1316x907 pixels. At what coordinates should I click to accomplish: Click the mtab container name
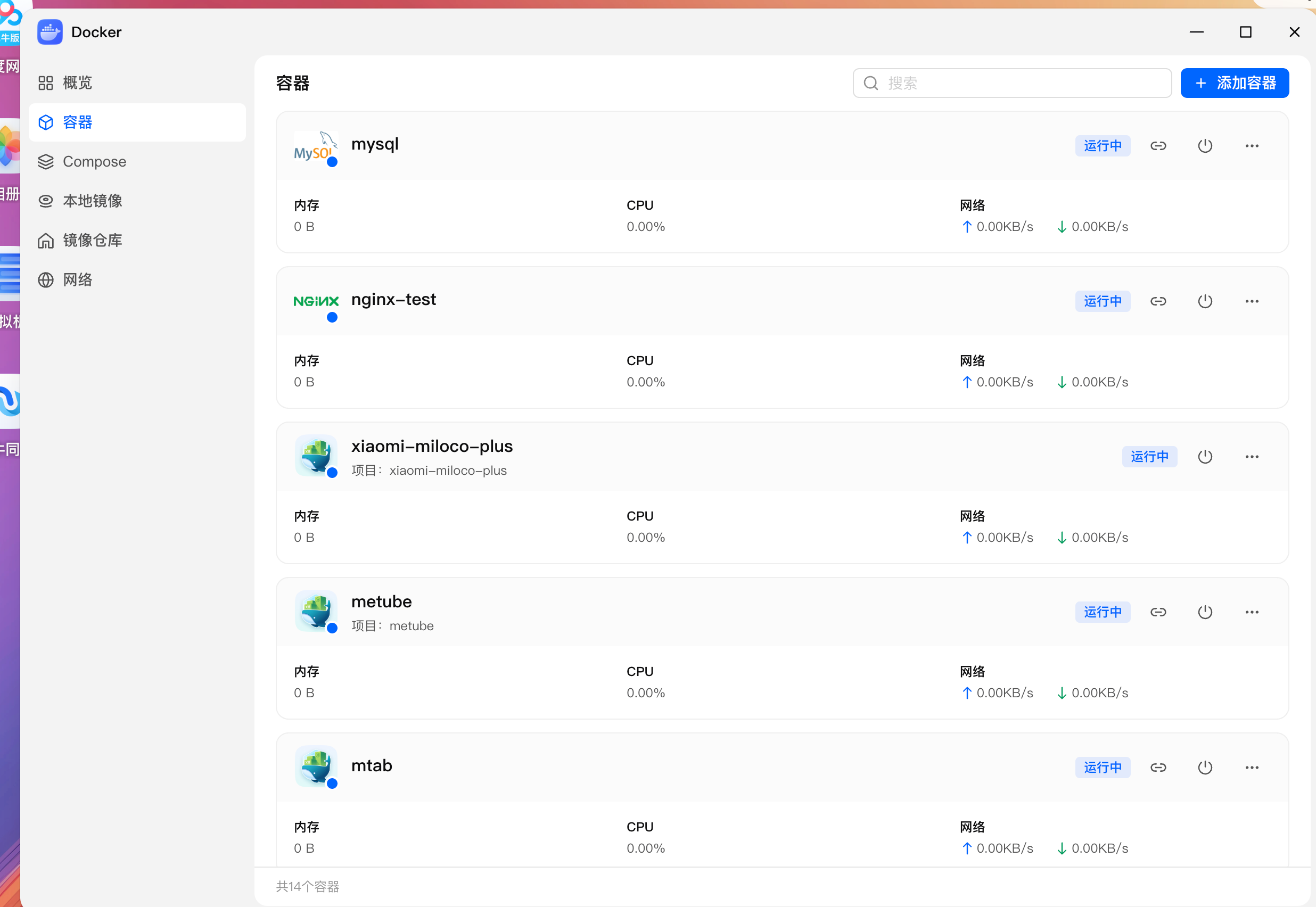(x=372, y=765)
